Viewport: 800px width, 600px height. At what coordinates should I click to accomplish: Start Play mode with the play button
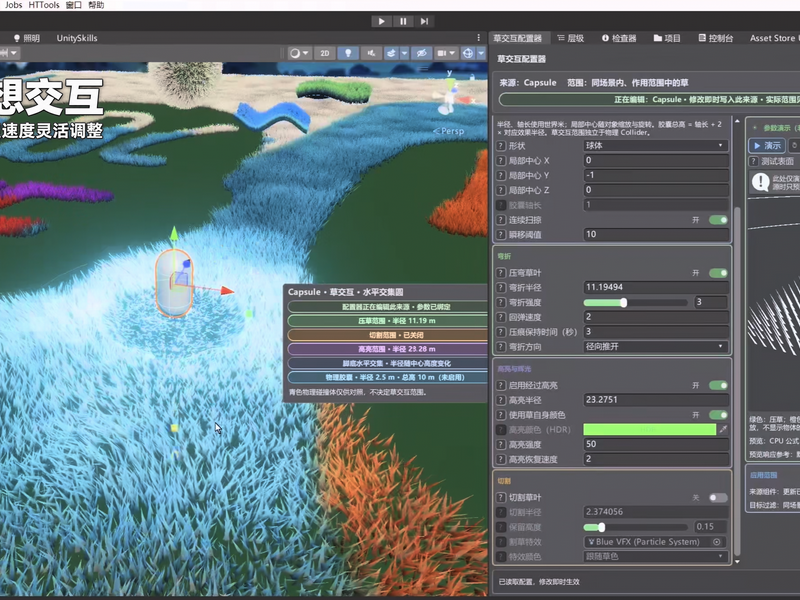click(x=381, y=21)
